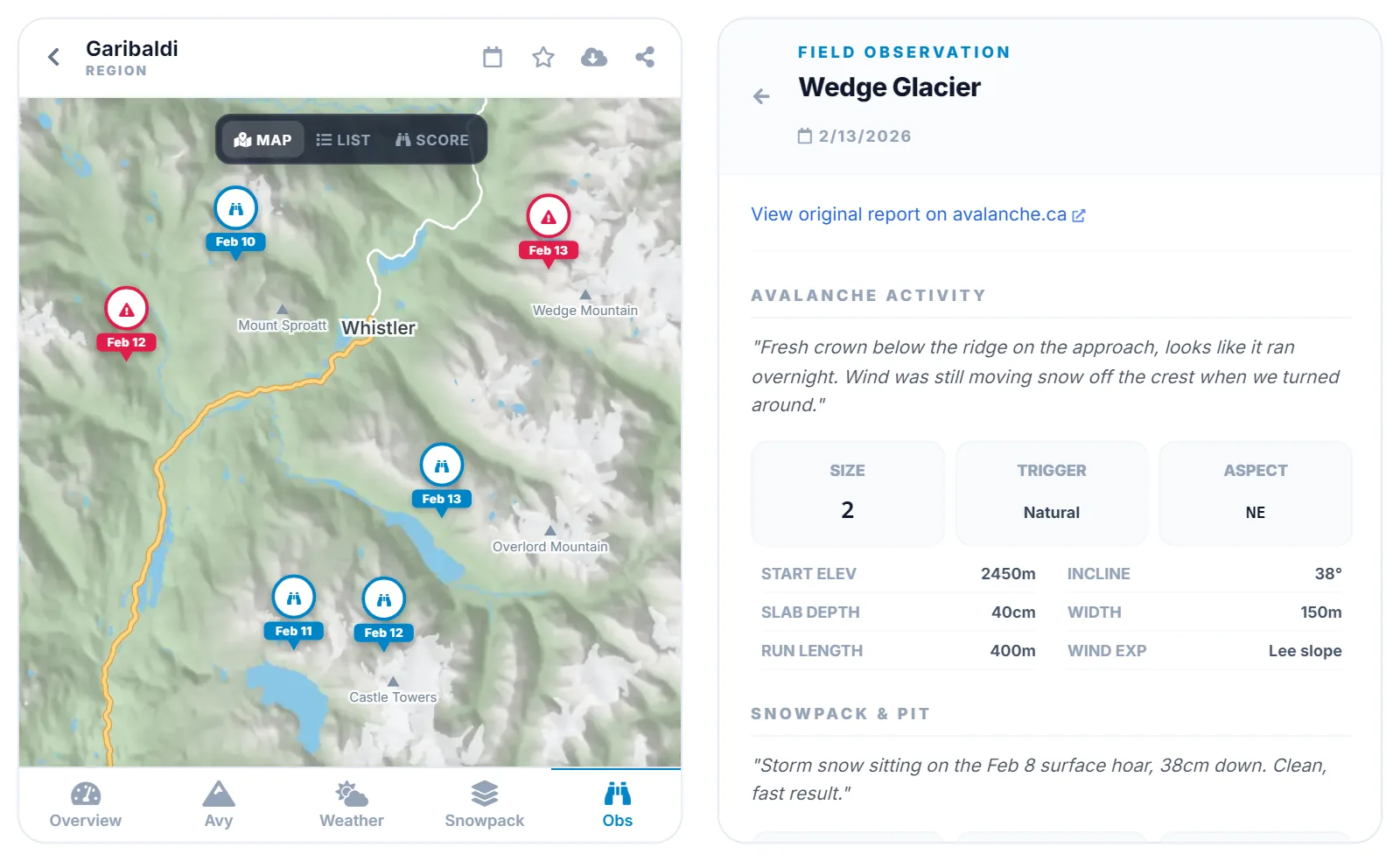
Task: Open the calendar date picker icon
Action: [493, 58]
